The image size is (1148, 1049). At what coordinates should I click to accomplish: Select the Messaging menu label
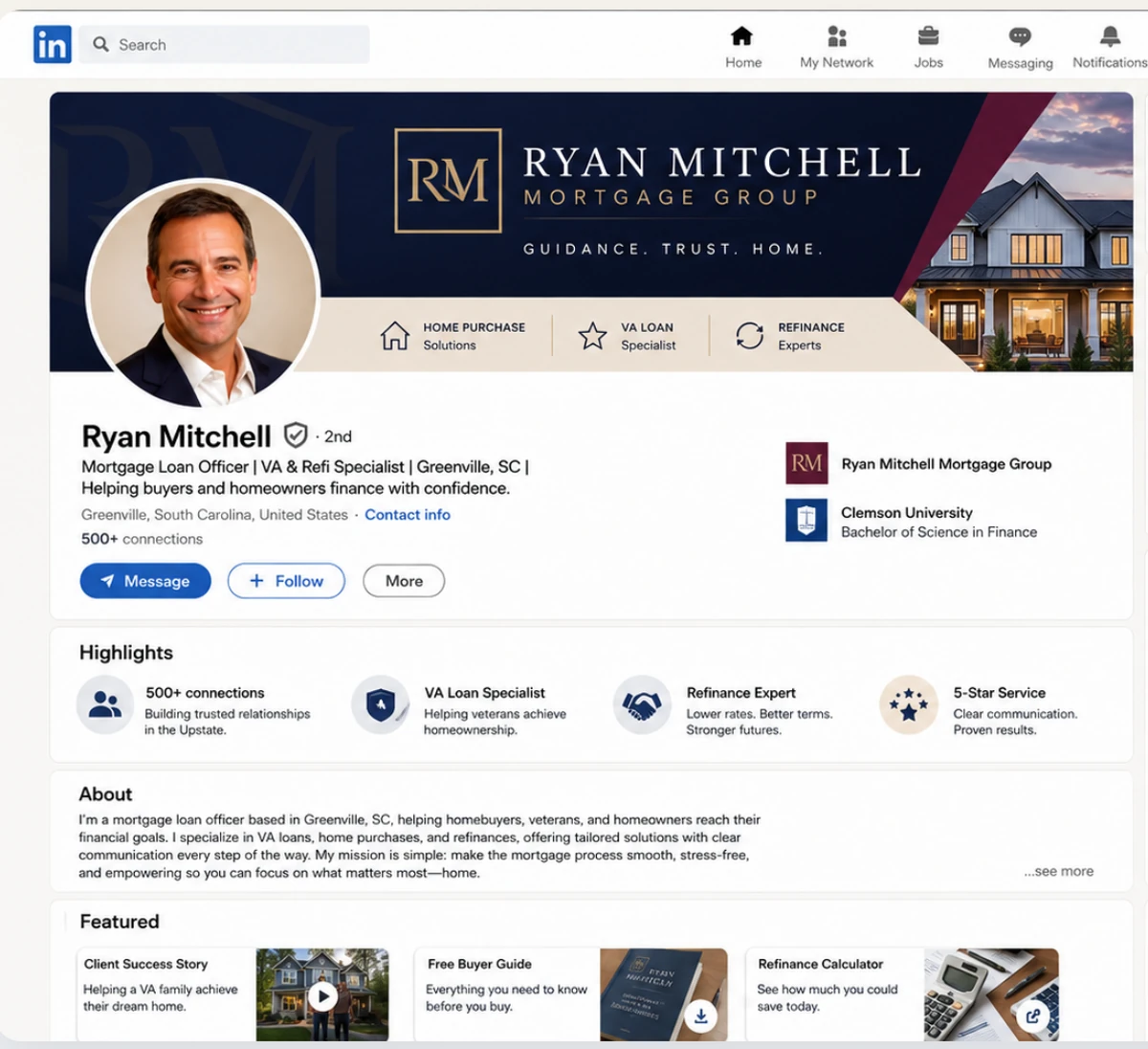(1021, 63)
